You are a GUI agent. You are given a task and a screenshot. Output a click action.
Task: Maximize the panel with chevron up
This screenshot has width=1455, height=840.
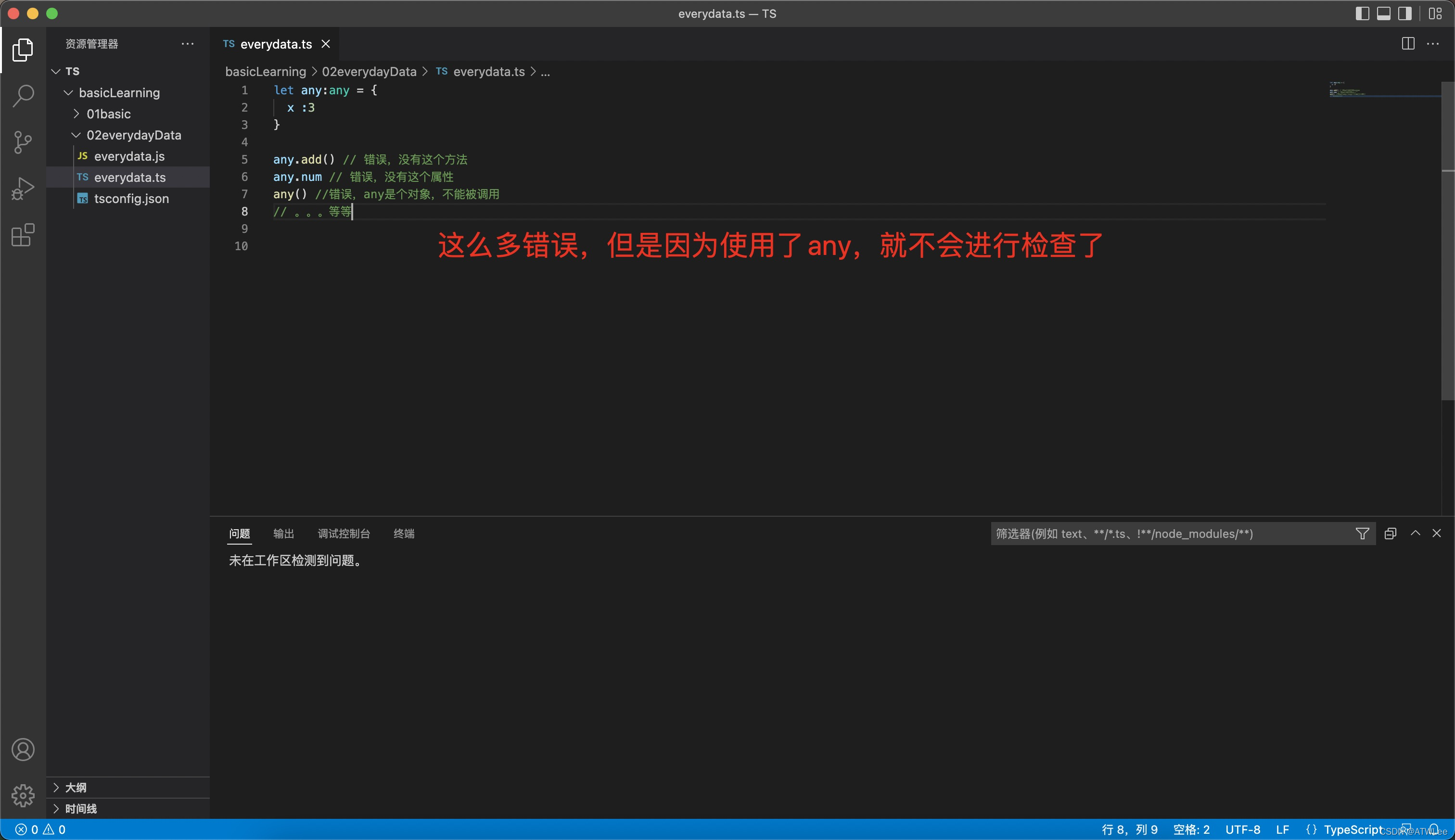tap(1415, 533)
